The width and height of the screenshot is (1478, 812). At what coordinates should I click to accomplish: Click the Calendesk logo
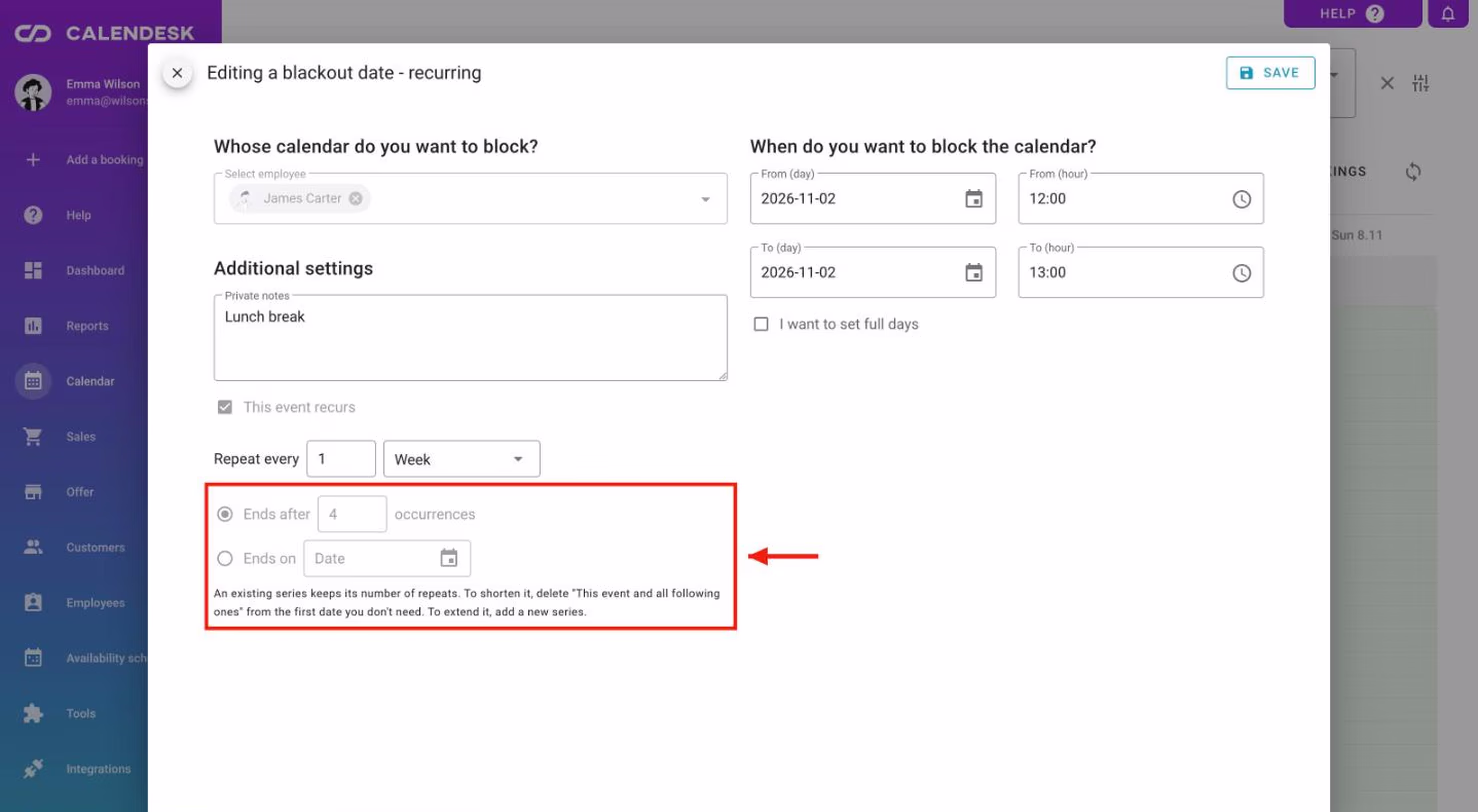coord(104,34)
